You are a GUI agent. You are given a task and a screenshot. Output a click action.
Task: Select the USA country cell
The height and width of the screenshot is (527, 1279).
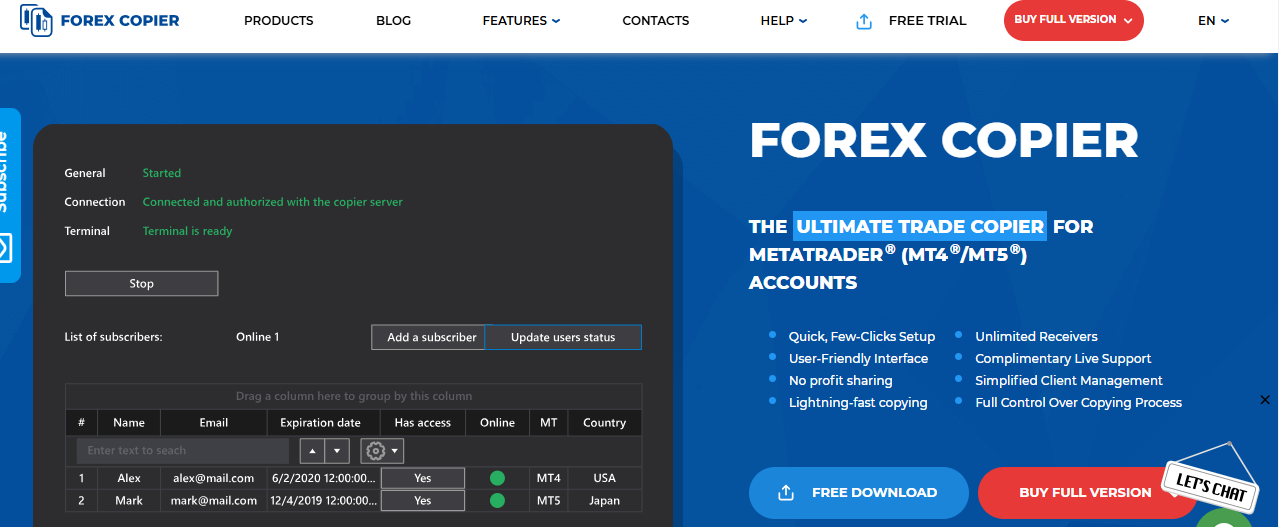coord(605,478)
